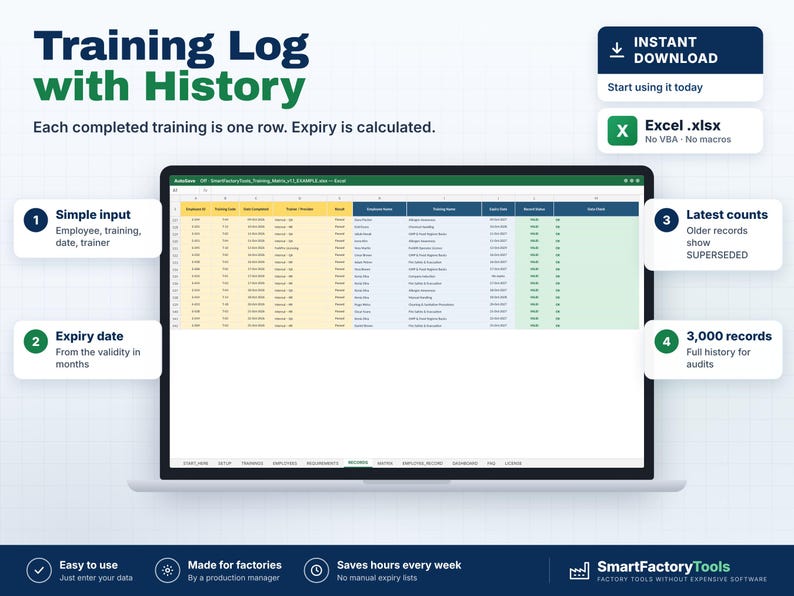Click the clock icon beside Saves hours

[316, 571]
